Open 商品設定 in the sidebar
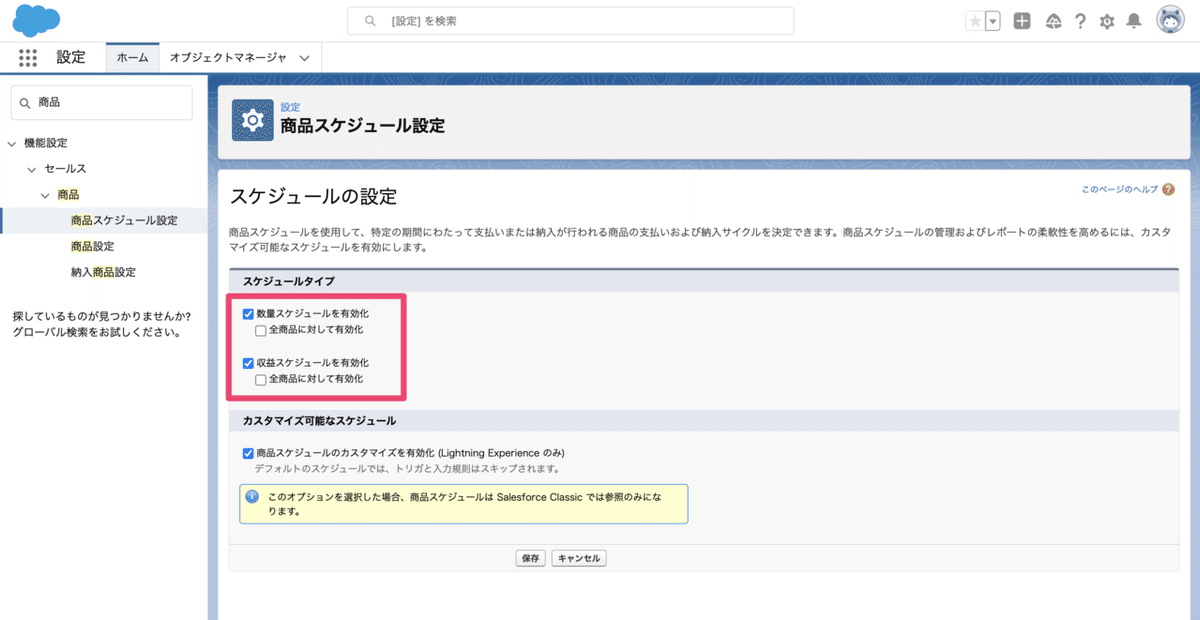1200x620 pixels. click(x=92, y=246)
